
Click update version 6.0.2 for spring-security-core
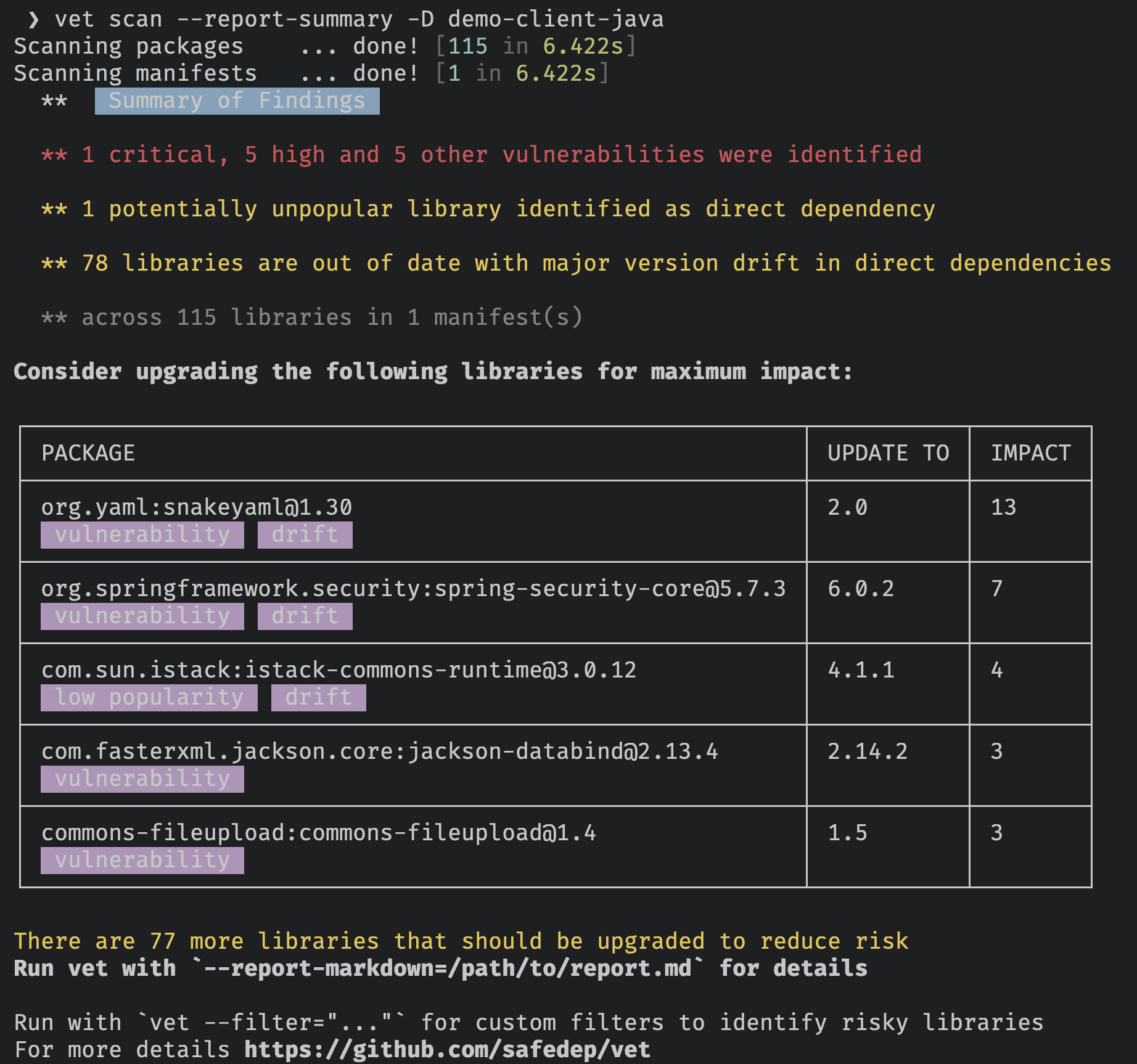click(x=860, y=589)
